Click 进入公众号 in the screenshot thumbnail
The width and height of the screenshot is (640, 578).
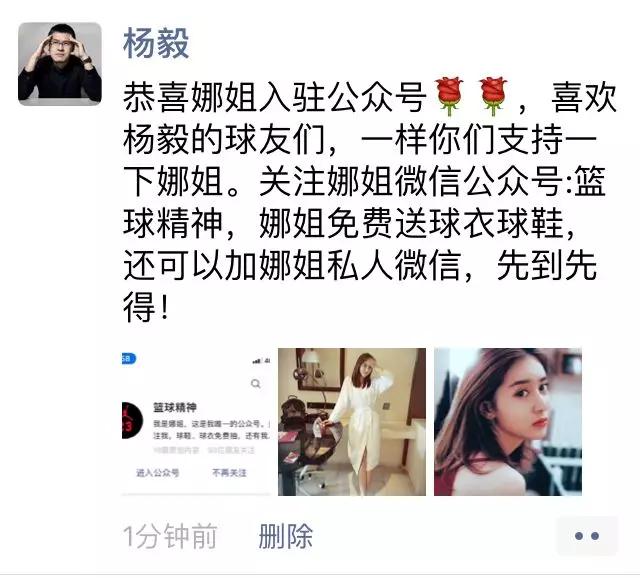tap(158, 473)
